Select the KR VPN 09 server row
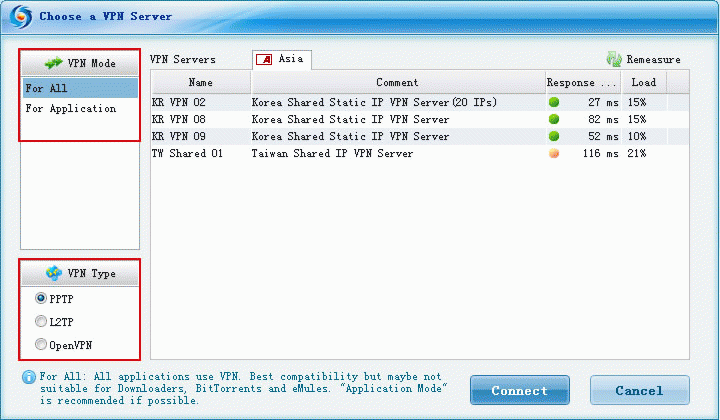 (x=420, y=136)
